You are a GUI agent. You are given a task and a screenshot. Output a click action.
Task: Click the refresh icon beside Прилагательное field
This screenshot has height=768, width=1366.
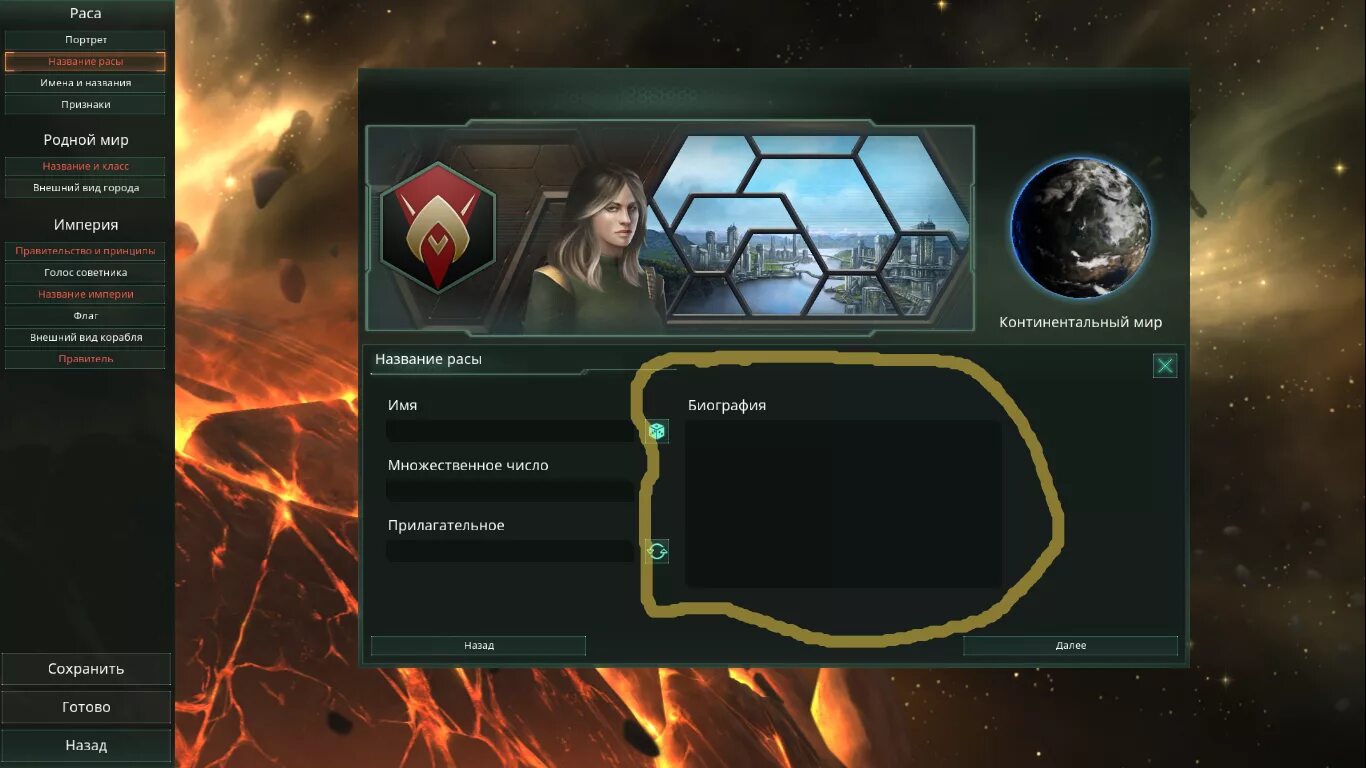657,551
